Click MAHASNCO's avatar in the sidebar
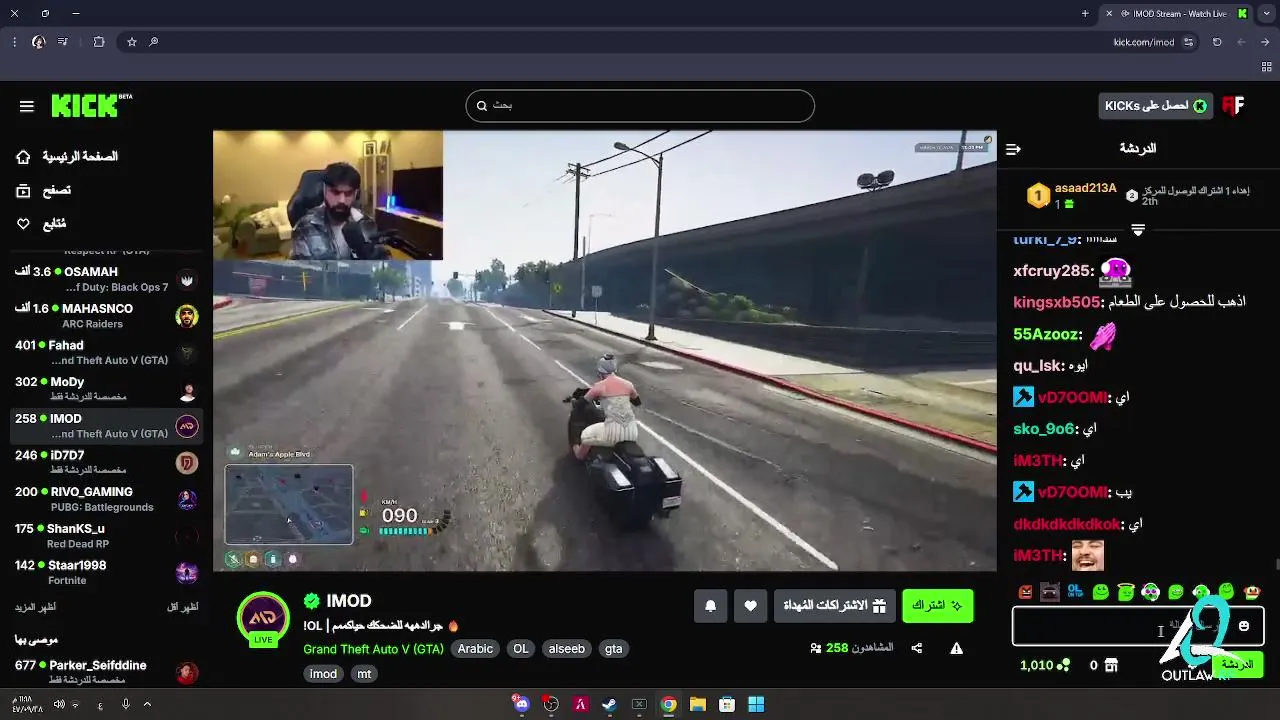The width and height of the screenshot is (1280, 720). tap(187, 317)
